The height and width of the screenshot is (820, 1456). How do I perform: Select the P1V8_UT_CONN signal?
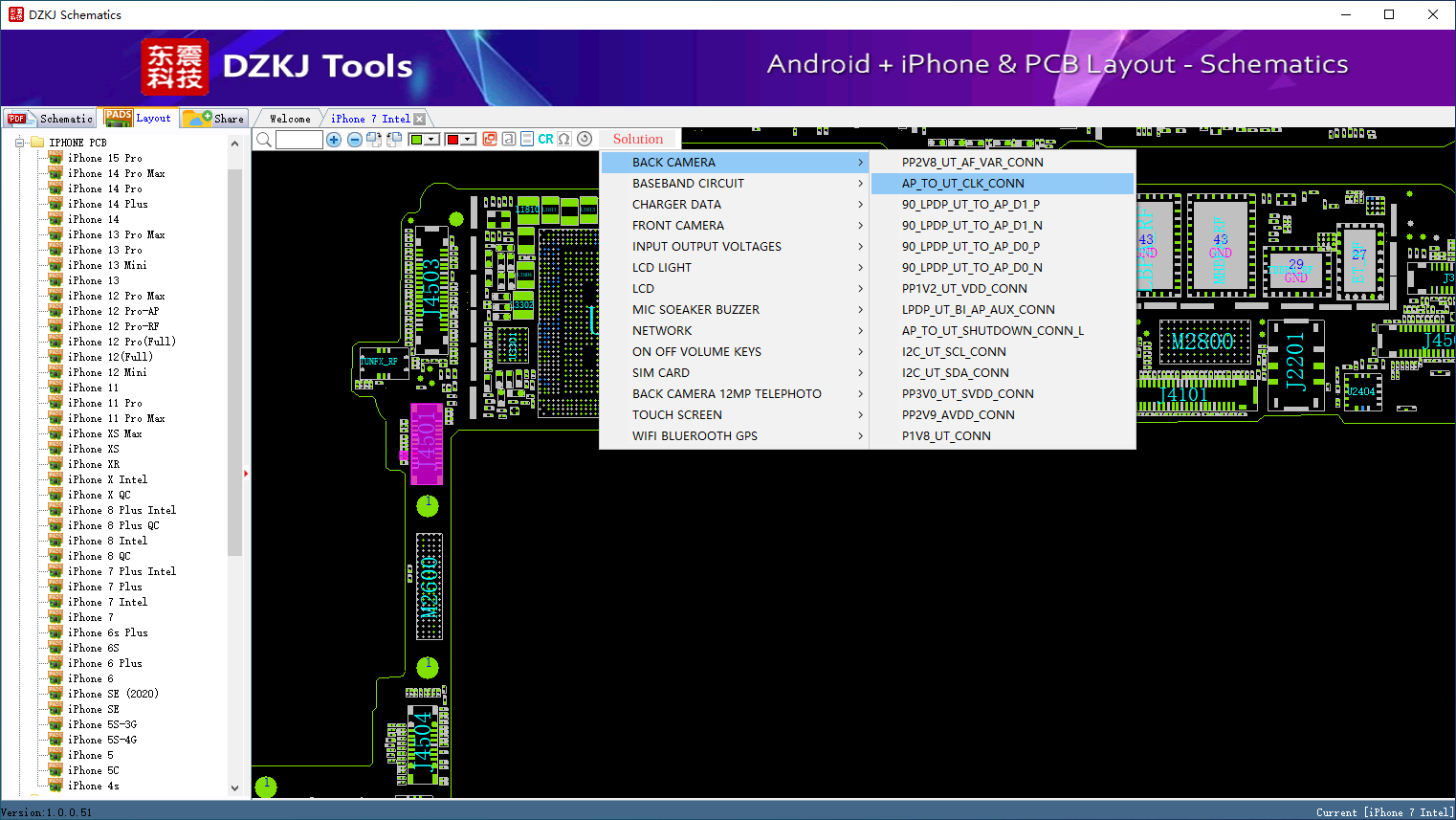coord(1003,436)
